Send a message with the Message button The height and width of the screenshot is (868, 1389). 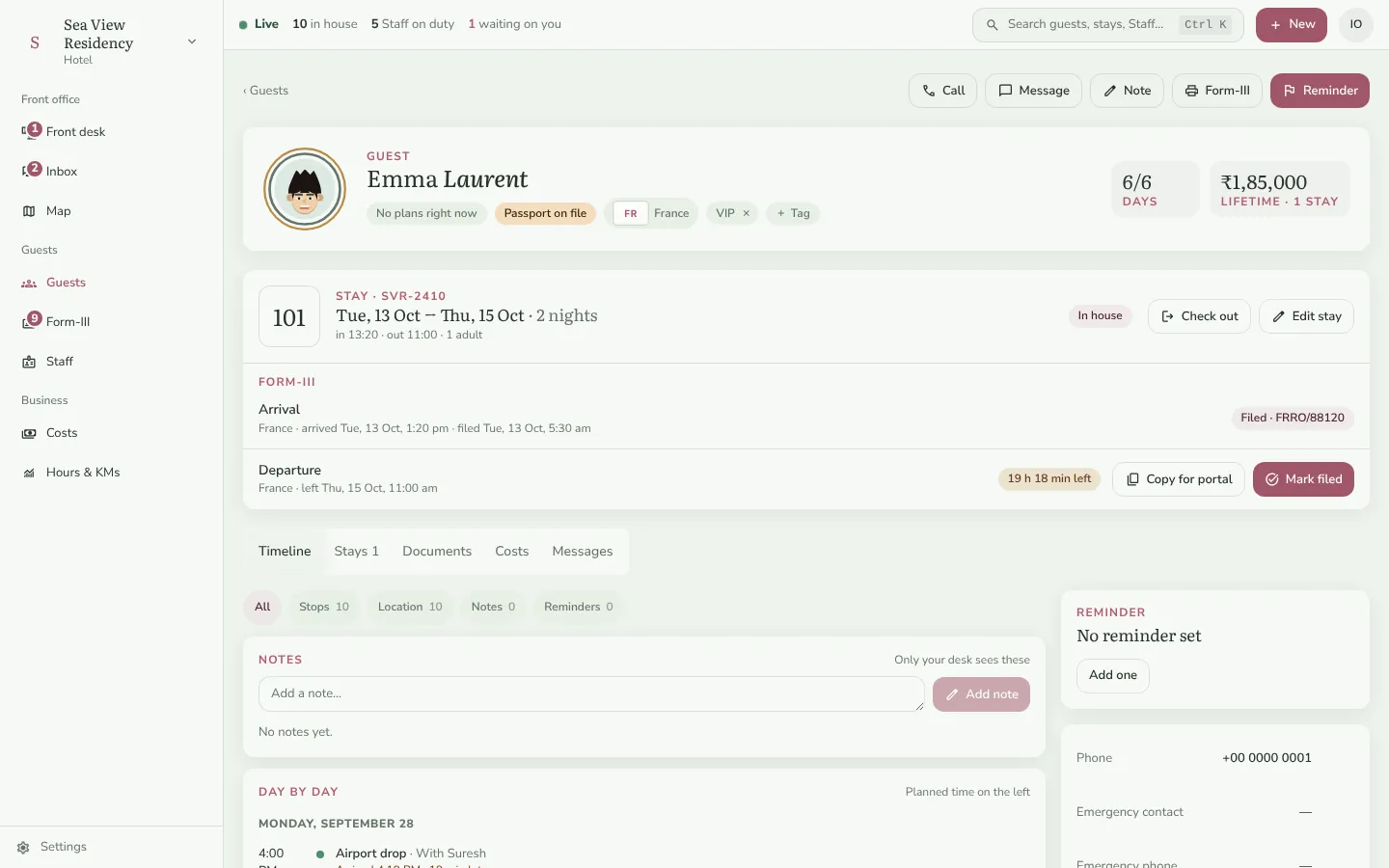pyautogui.click(x=1033, y=91)
